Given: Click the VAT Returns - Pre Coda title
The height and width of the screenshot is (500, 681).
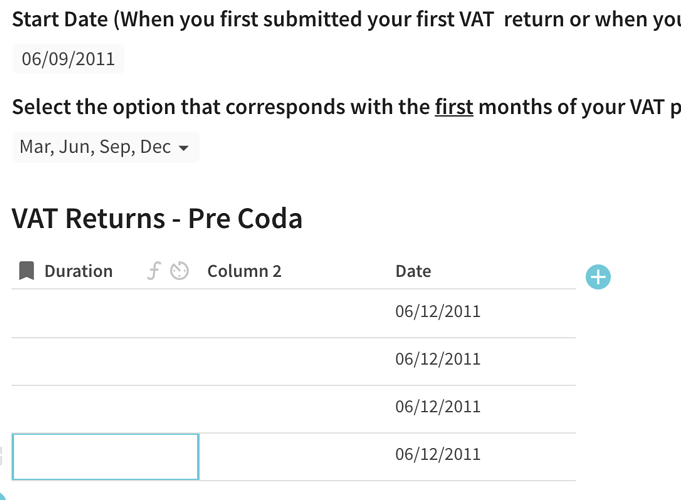Looking at the screenshot, I should [157, 218].
